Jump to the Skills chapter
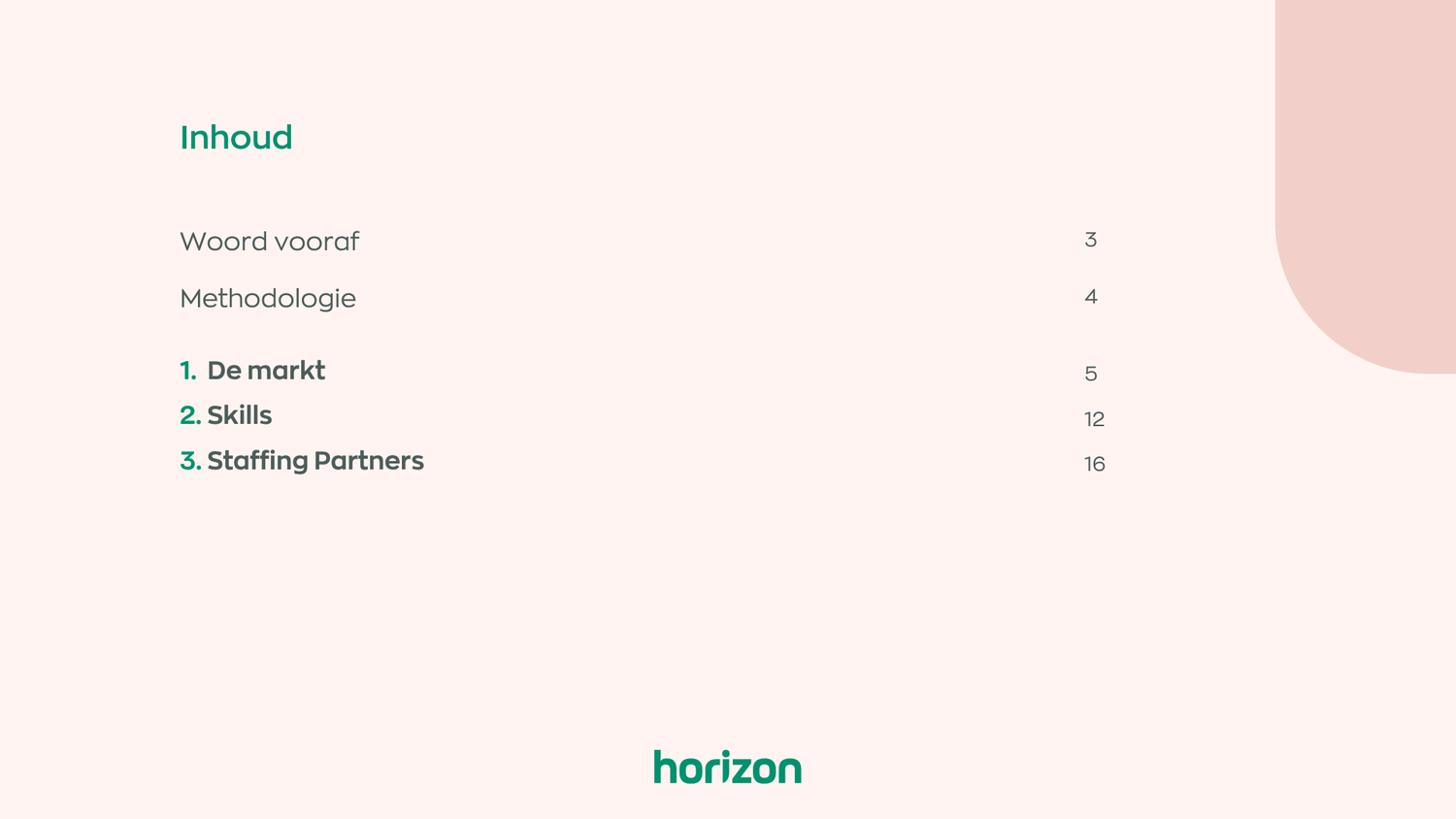 240,415
